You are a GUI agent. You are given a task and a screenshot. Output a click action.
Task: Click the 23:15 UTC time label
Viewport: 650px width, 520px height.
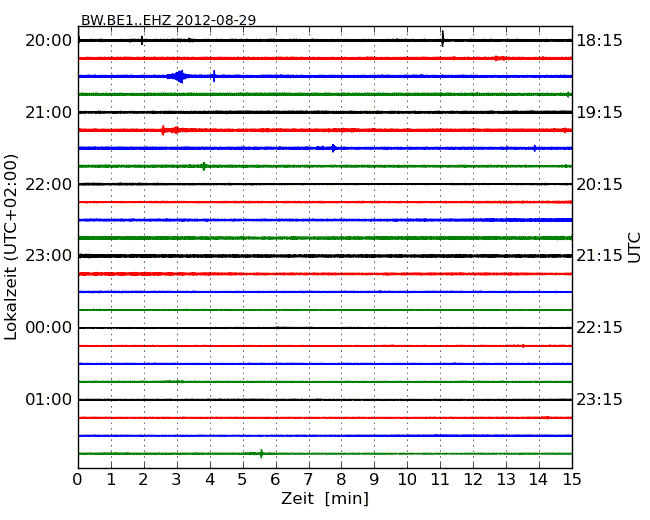coord(599,399)
